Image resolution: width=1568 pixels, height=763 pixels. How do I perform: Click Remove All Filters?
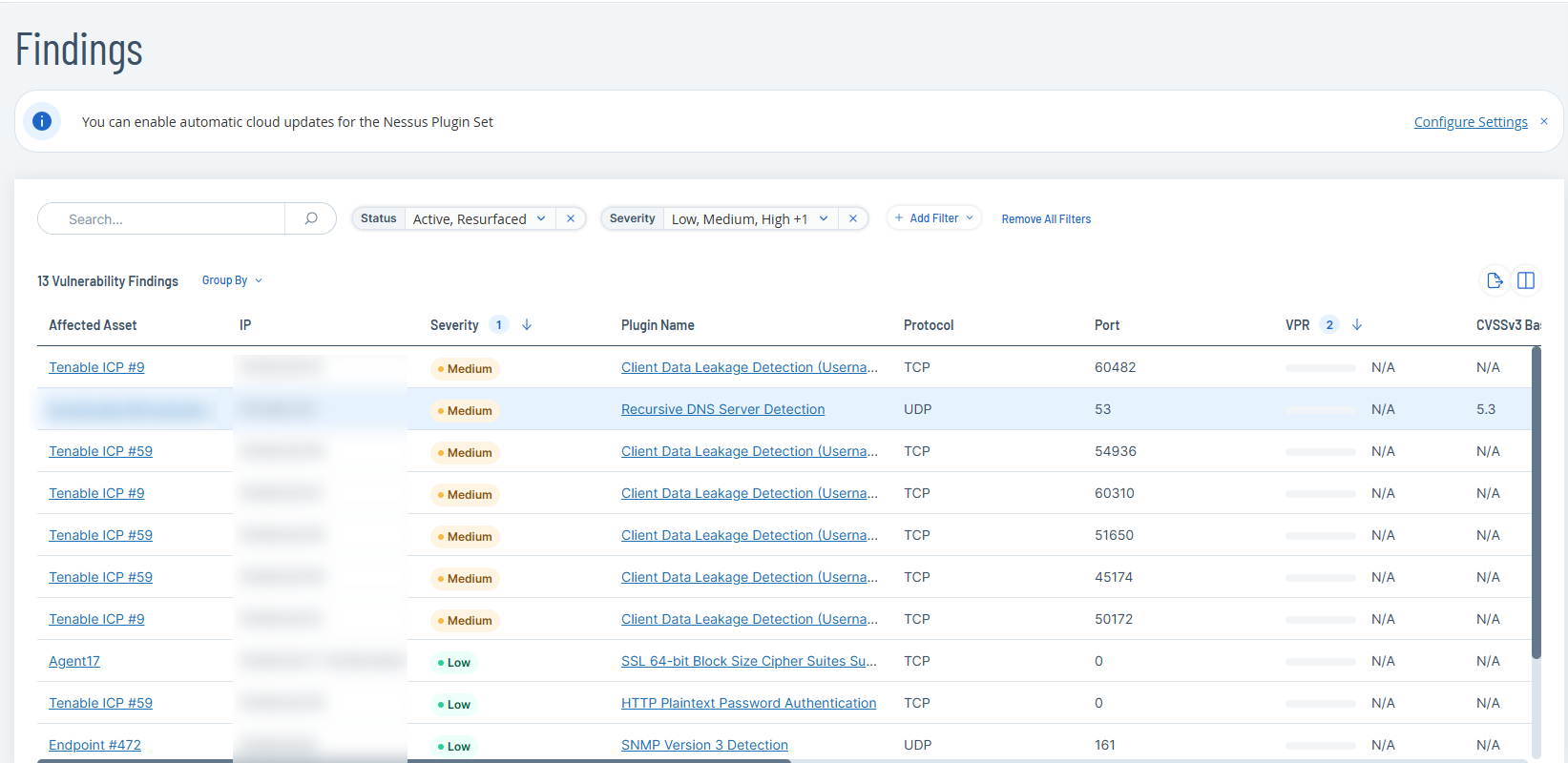tap(1046, 219)
